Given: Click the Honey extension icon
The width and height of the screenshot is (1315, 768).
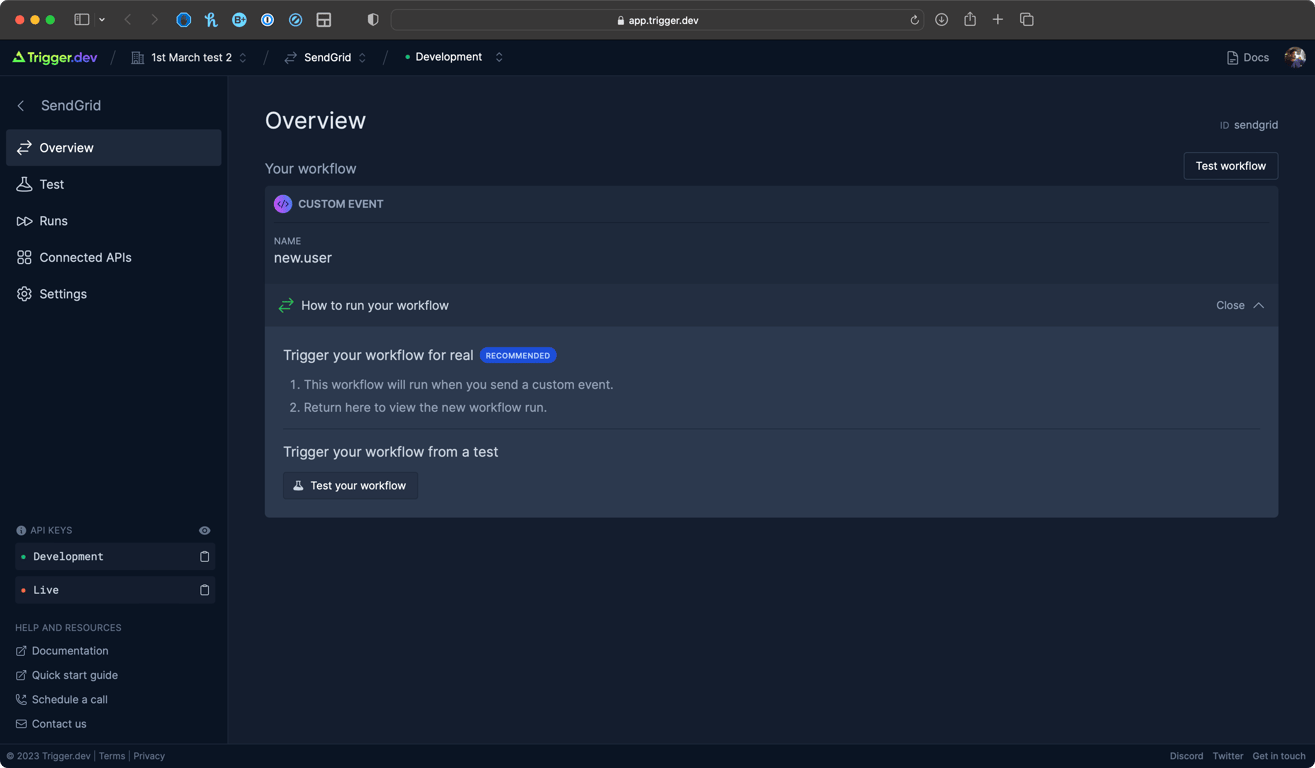Looking at the screenshot, I should click(211, 20).
